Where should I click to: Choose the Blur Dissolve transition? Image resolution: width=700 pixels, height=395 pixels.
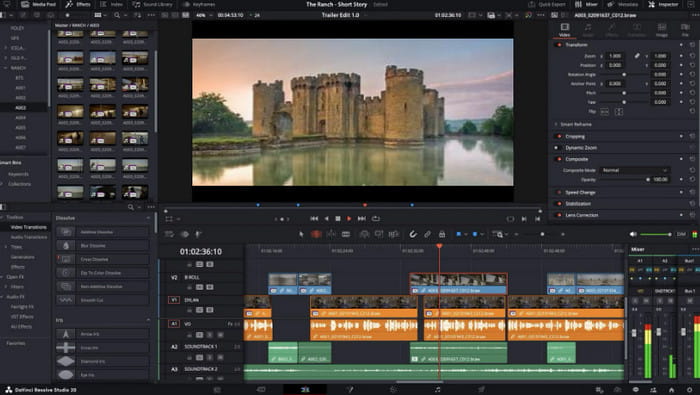point(102,245)
